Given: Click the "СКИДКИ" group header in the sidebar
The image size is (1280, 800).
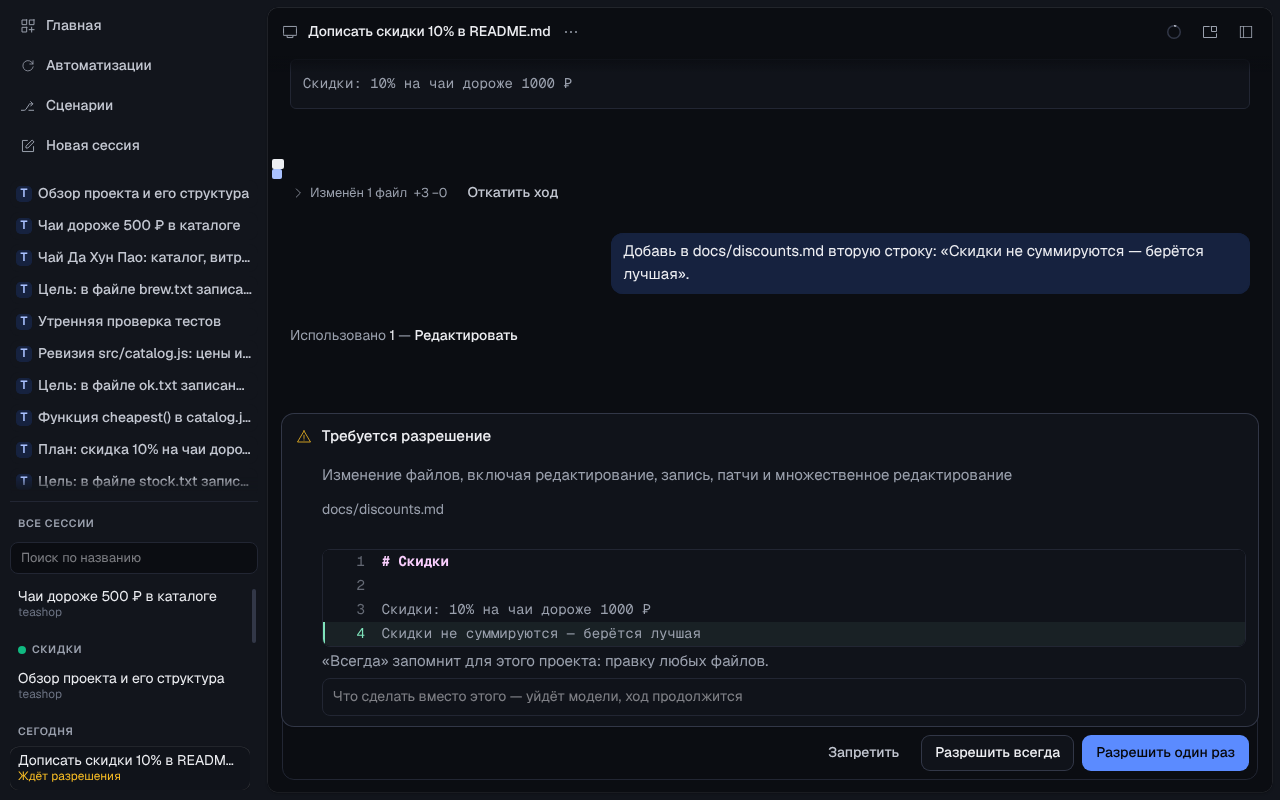Looking at the screenshot, I should (x=57, y=649).
